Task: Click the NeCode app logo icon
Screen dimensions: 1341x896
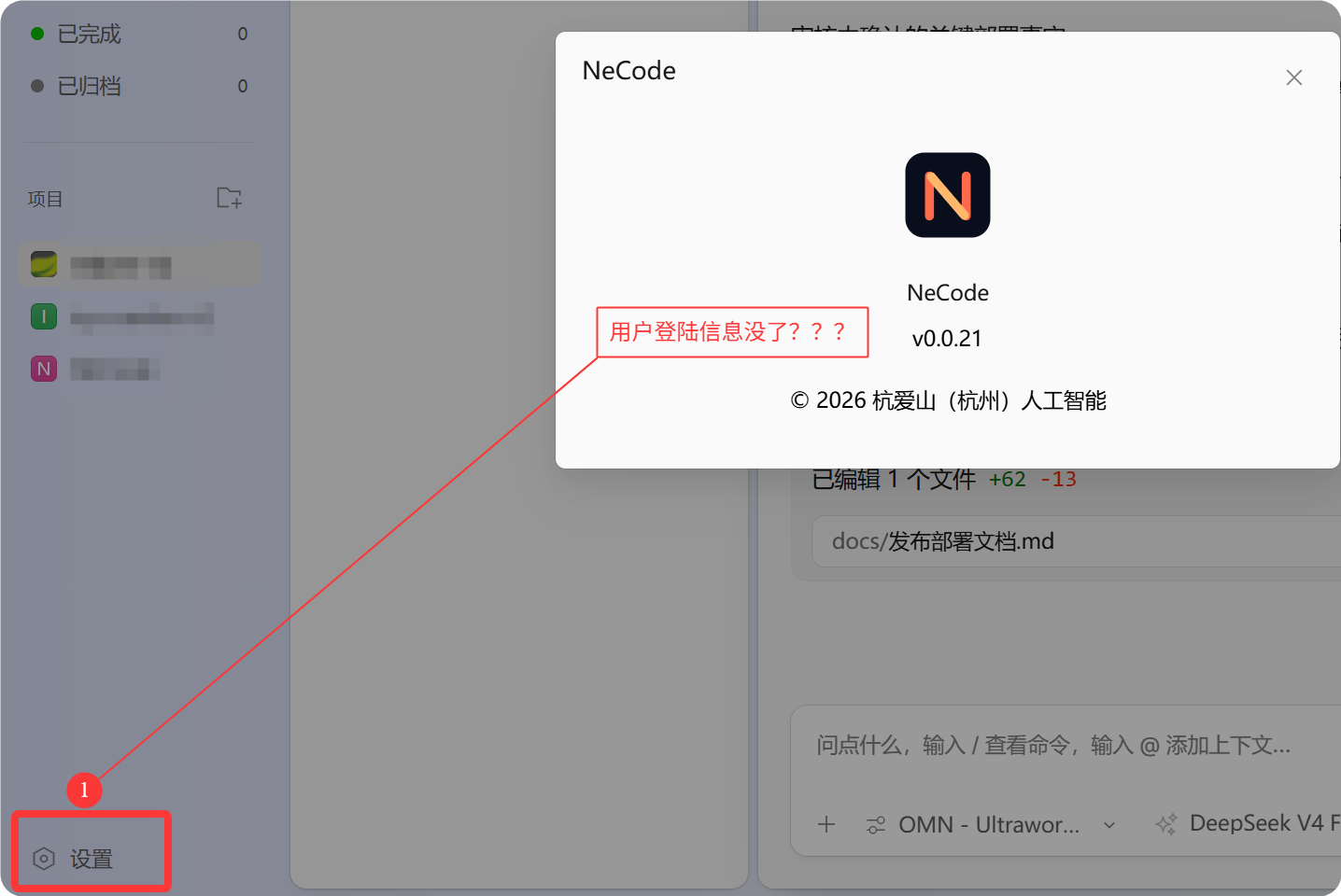Action: pos(947,195)
